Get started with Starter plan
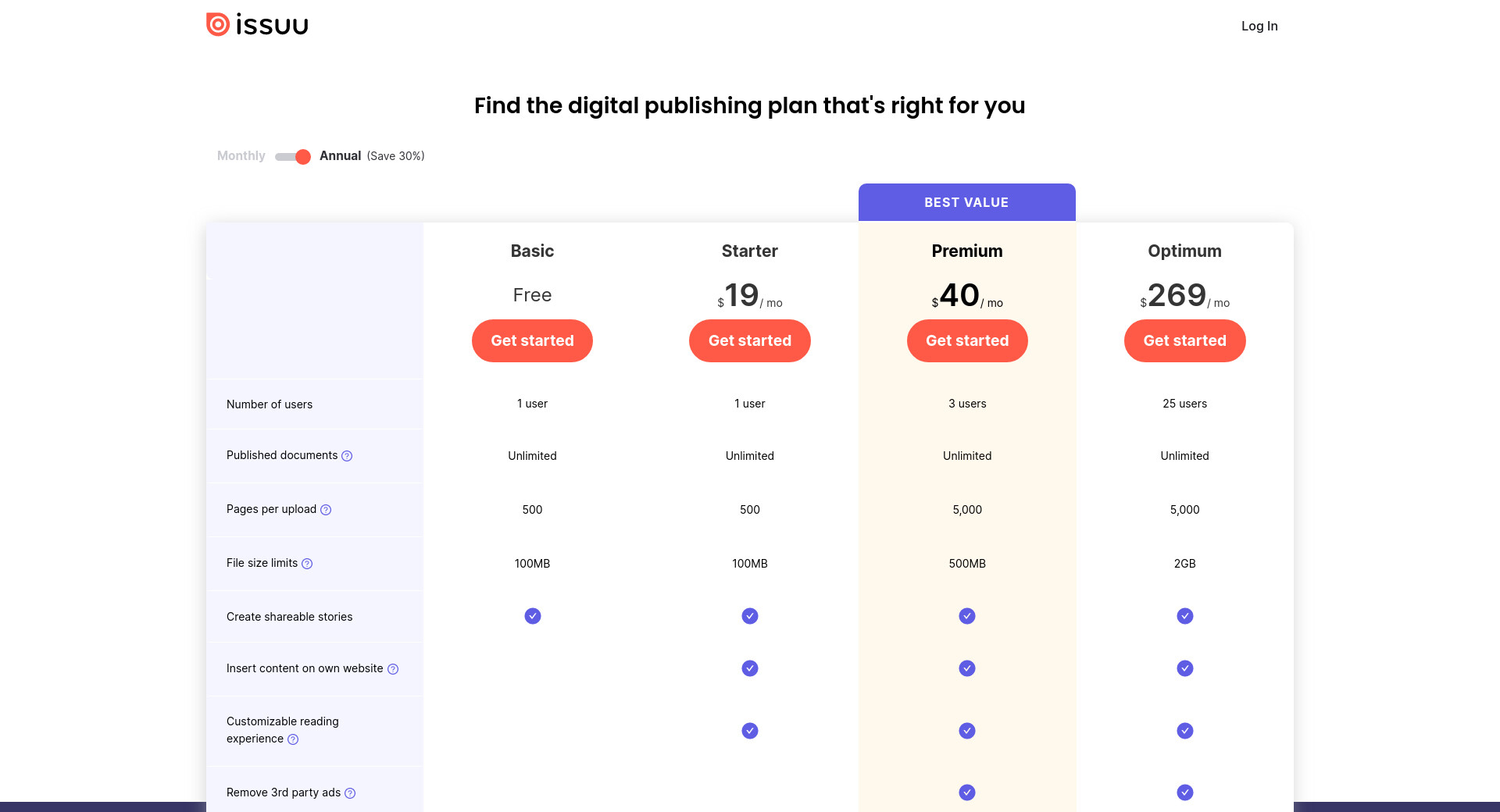The width and height of the screenshot is (1500, 812). pyautogui.click(x=749, y=340)
